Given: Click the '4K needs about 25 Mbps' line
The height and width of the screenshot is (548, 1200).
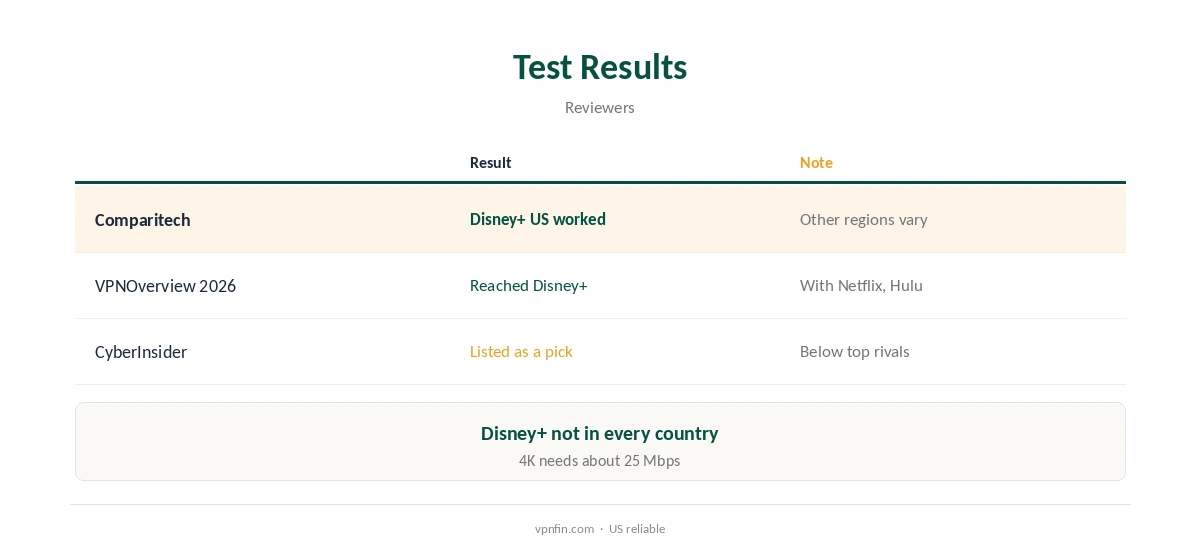Looking at the screenshot, I should 600,461.
